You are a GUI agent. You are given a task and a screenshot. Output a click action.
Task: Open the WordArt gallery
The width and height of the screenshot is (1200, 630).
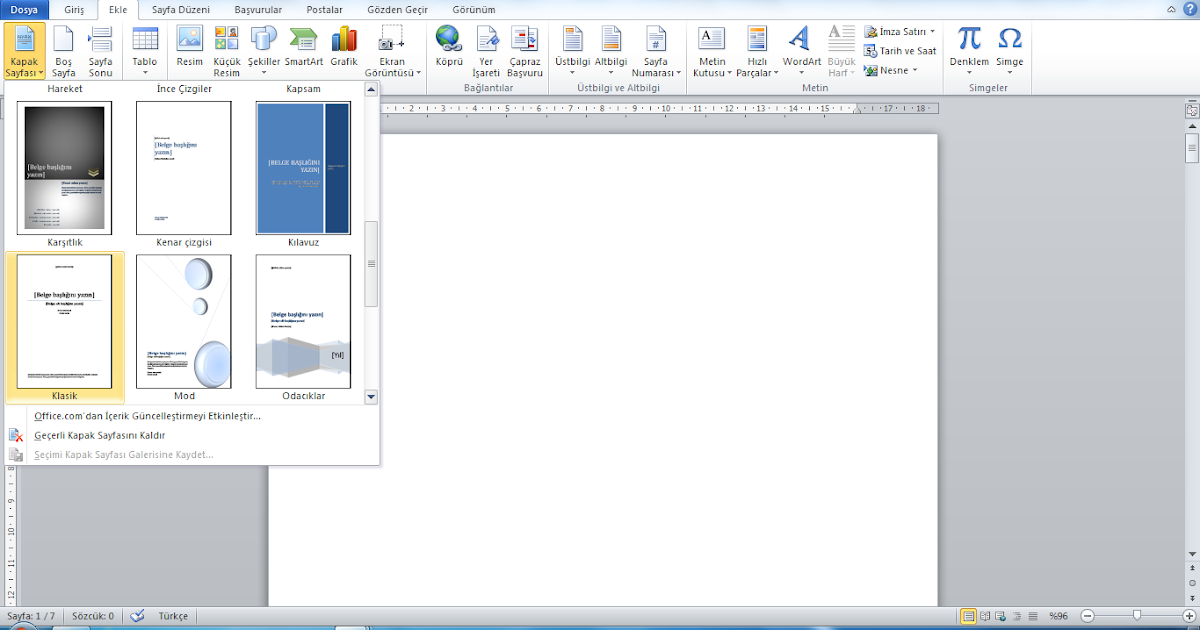pos(801,51)
